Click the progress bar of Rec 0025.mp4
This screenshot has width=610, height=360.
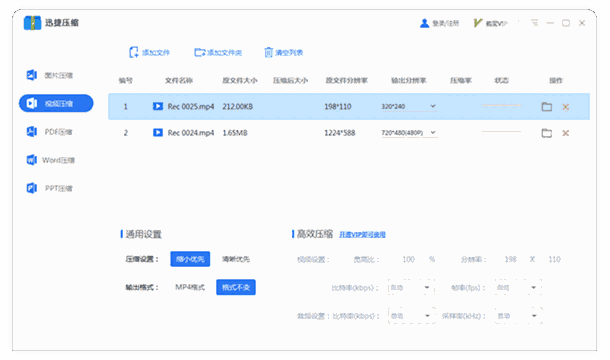(x=501, y=105)
